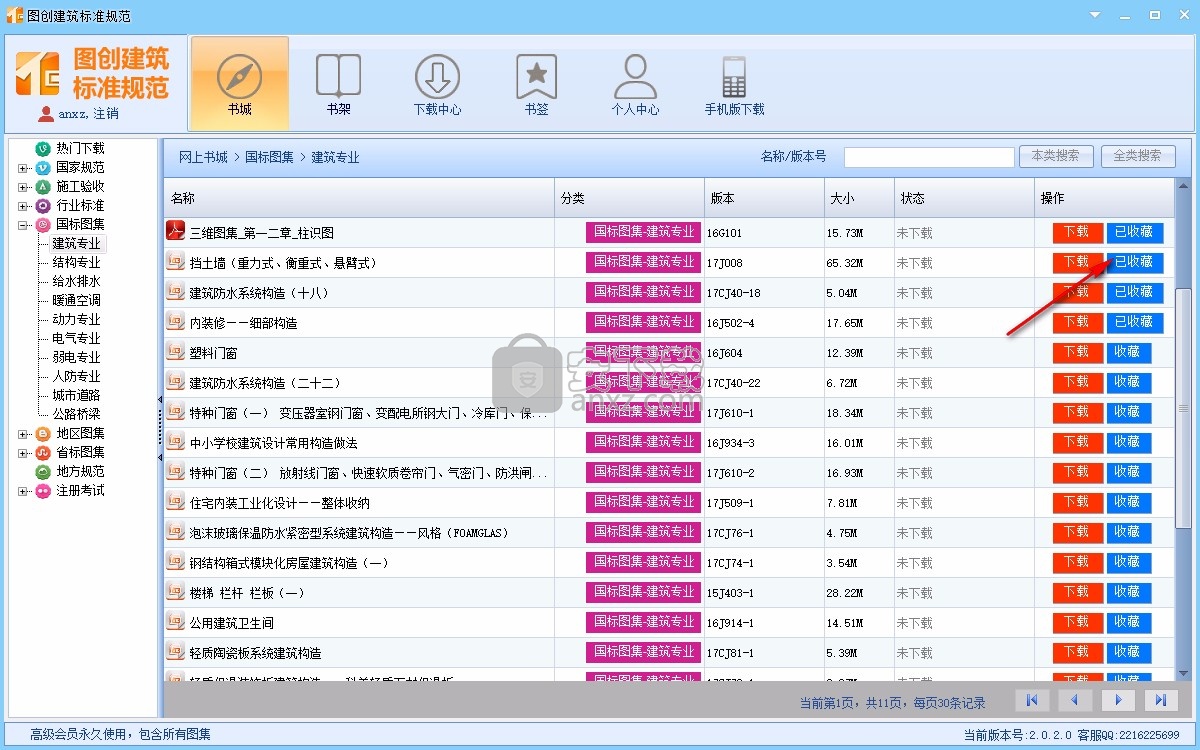Click the sidebar collapse splitter handle
This screenshot has width=1200, height=750.
coord(160,428)
